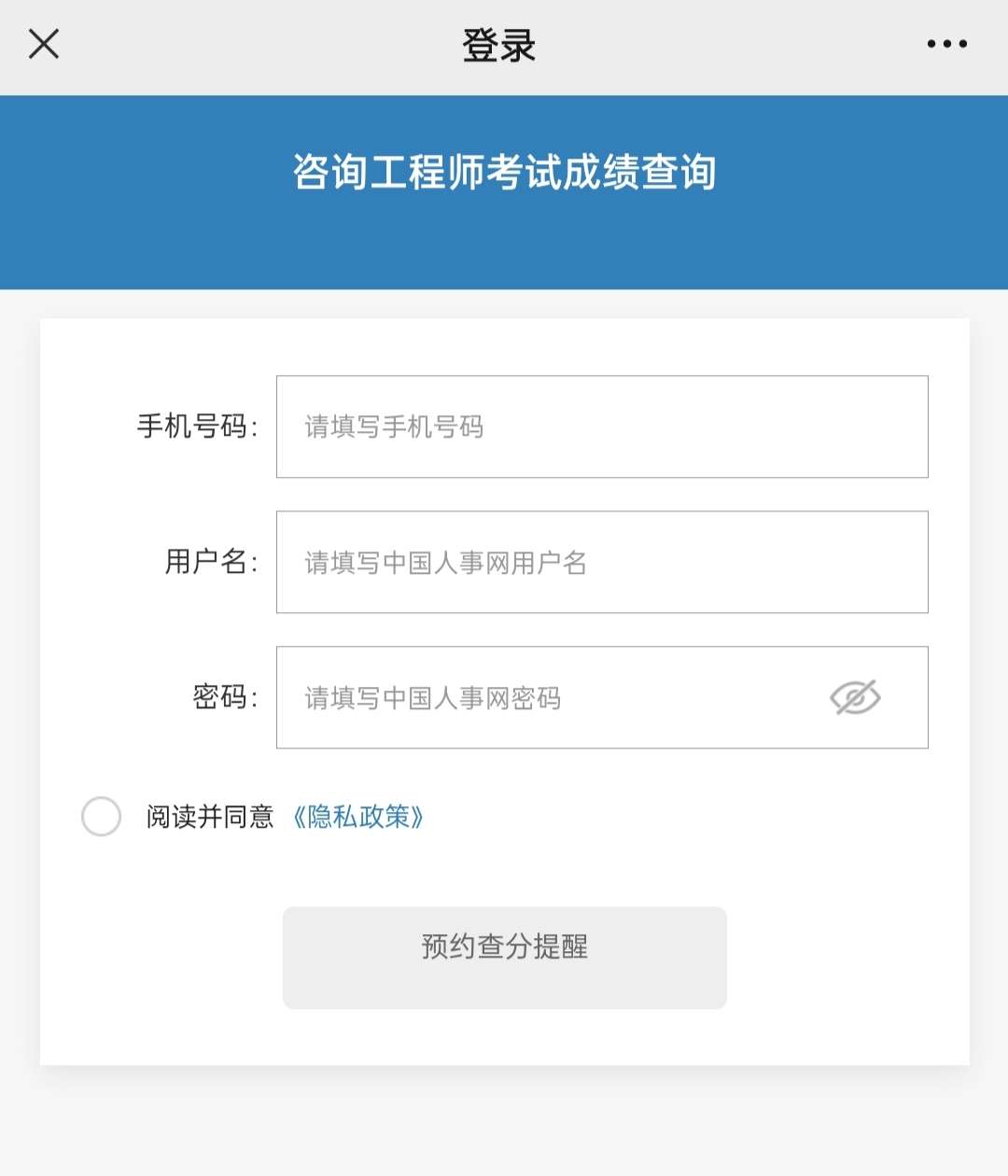Tap empty gray area beneath the login card
Image resolution: width=1008 pixels, height=1176 pixels.
pyautogui.click(x=504, y=1120)
